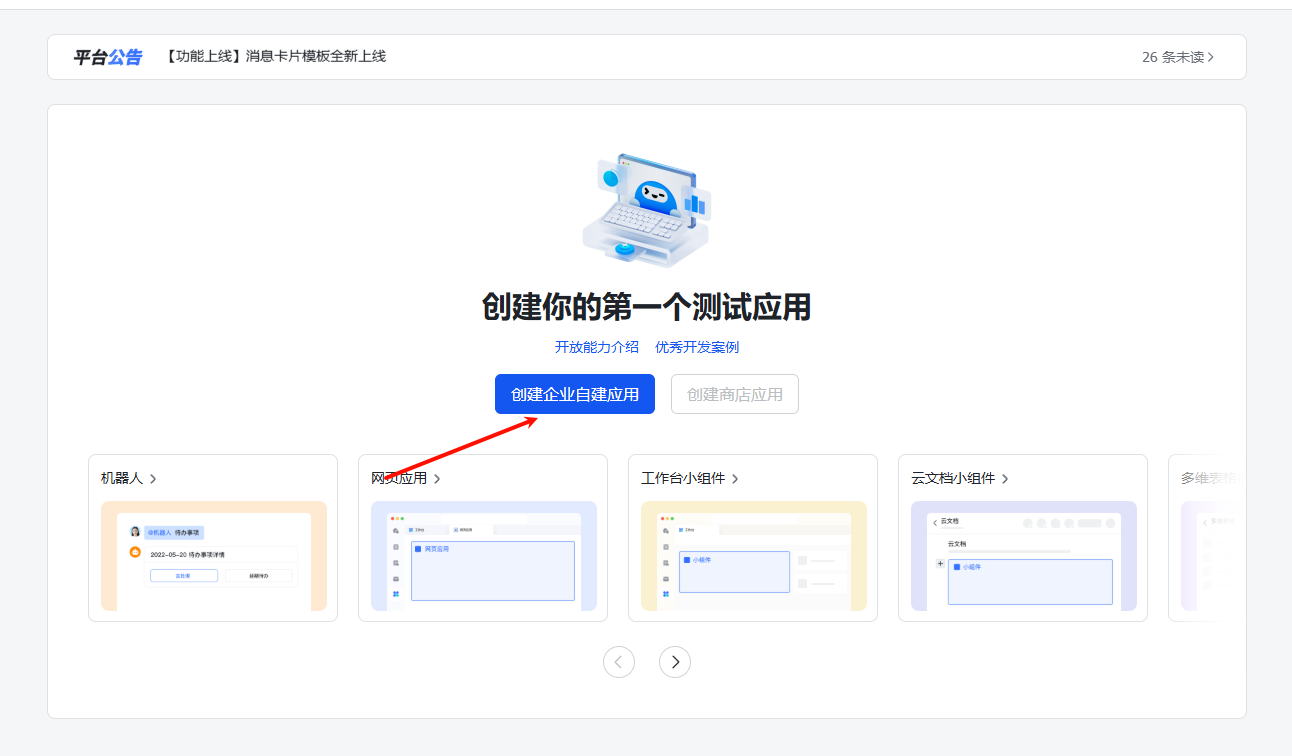Expand the 机器人 category chevron
1292x756 pixels.
click(x=153, y=479)
